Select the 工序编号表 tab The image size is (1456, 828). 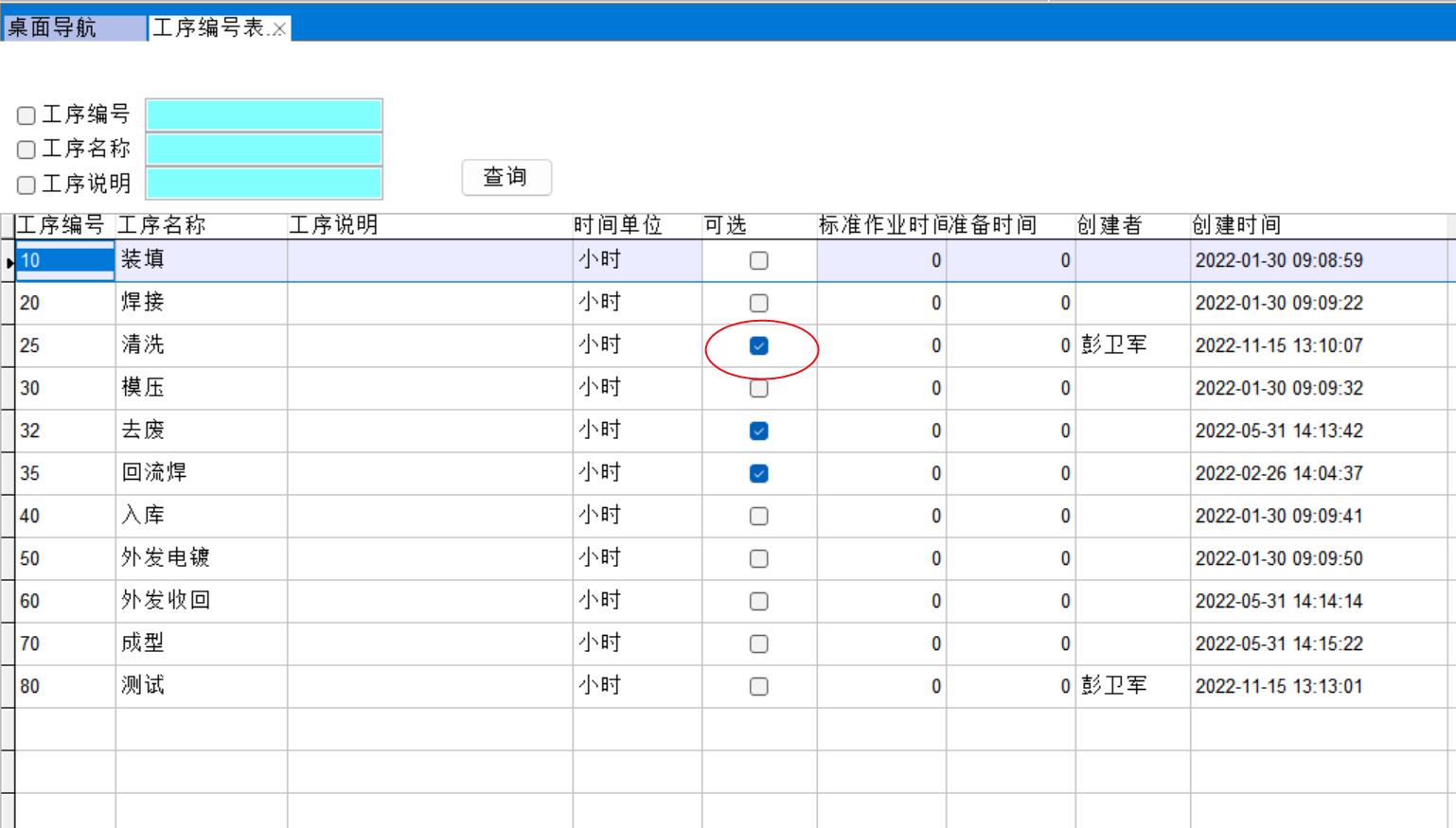(208, 27)
